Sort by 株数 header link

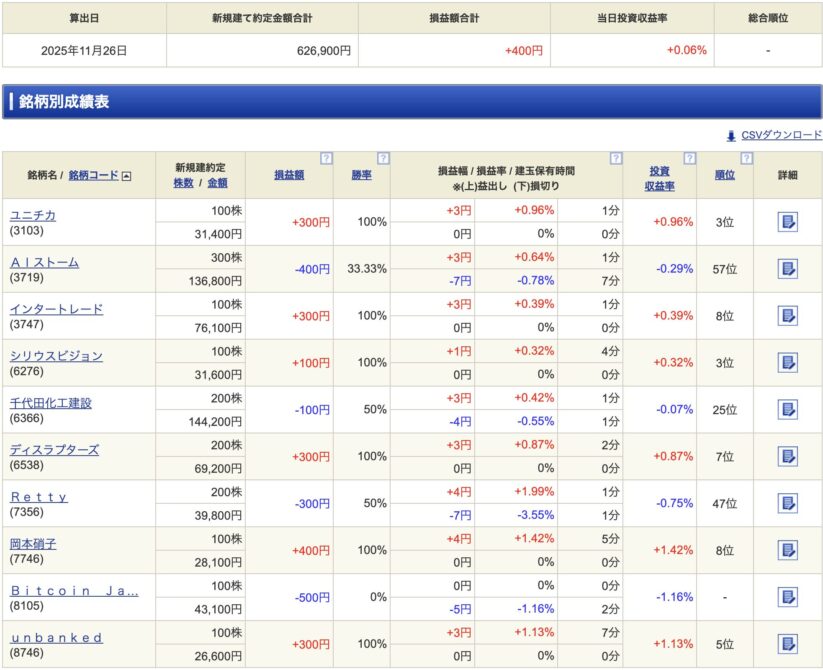(183, 183)
